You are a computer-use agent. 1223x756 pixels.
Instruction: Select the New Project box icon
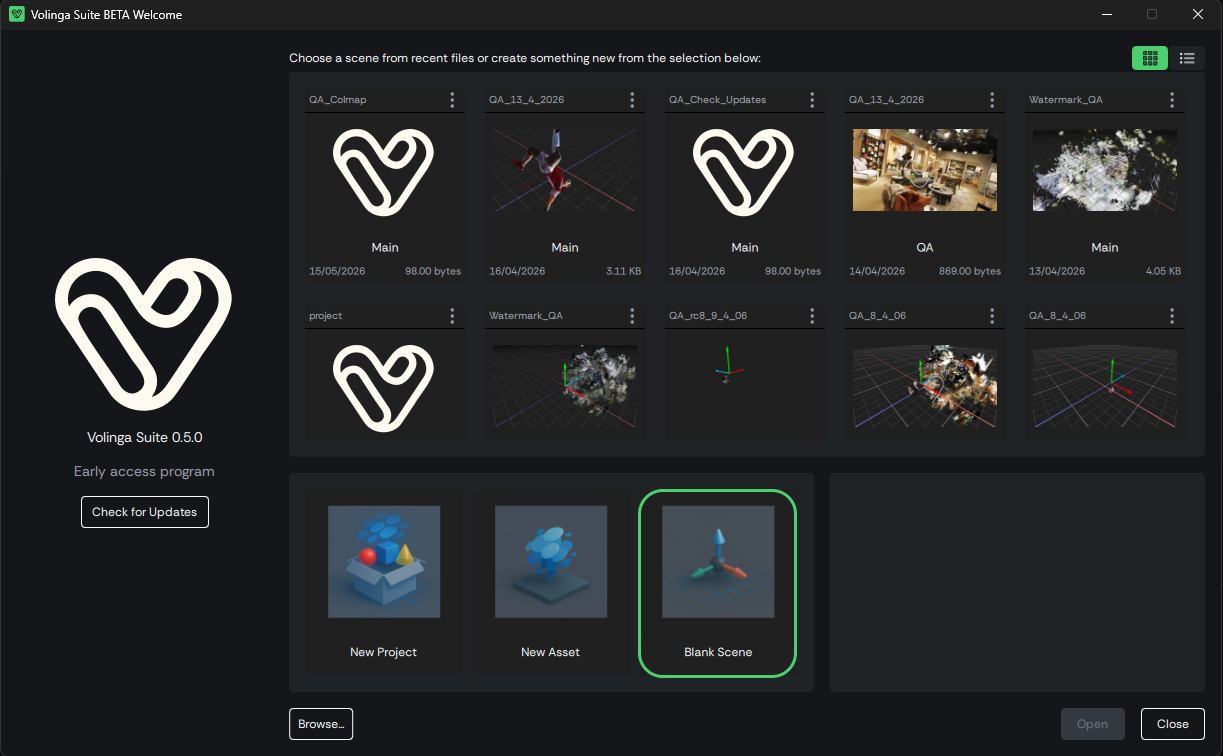point(384,561)
